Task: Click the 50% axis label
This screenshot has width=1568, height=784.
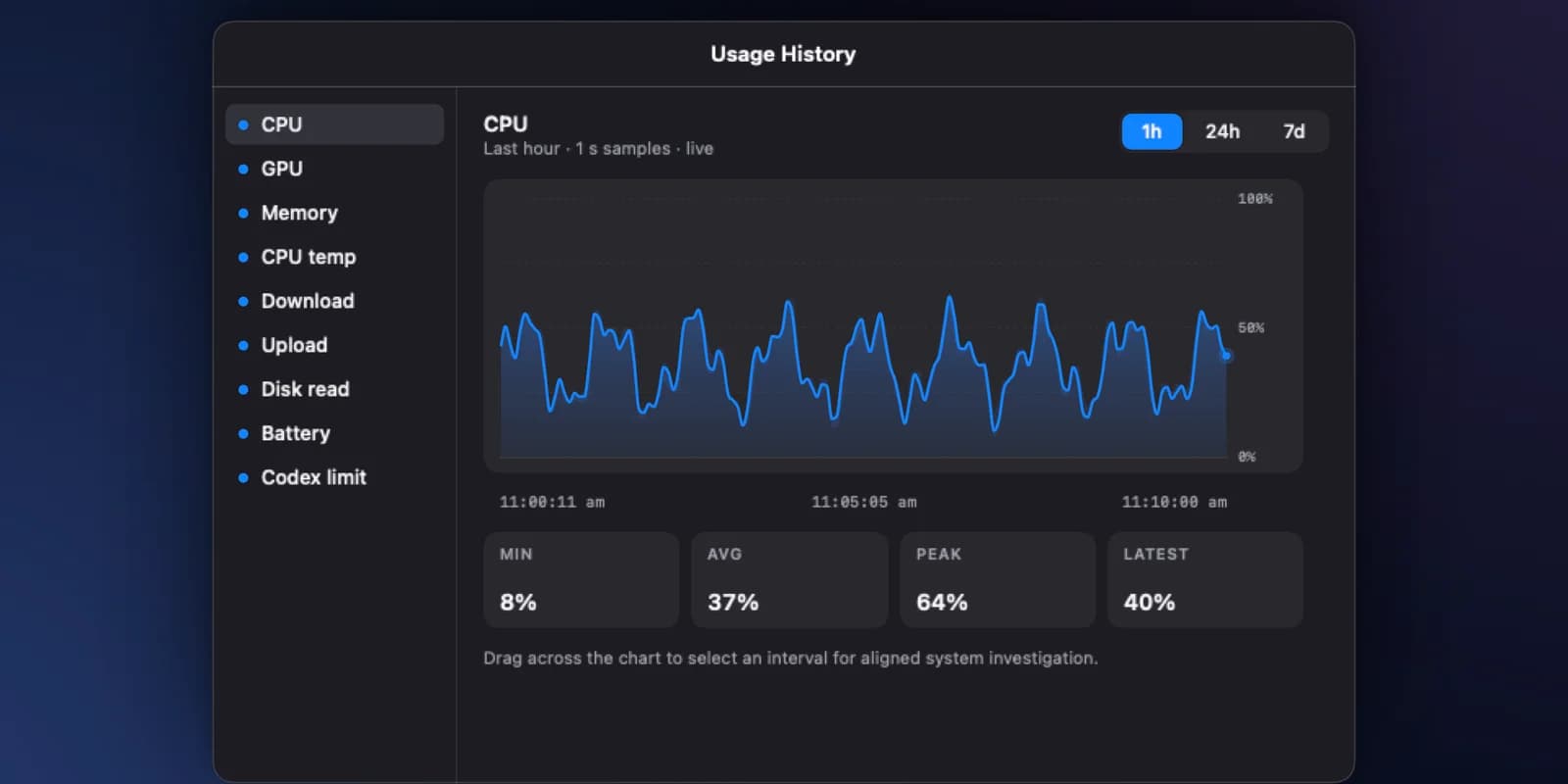Action: point(1250,327)
